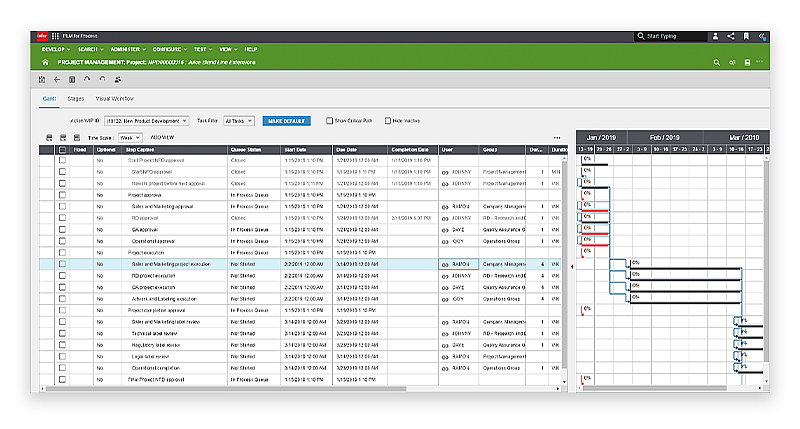The width and height of the screenshot is (800, 429).
Task: Expand the Task Filter dropdown
Action: pyautogui.click(x=239, y=120)
